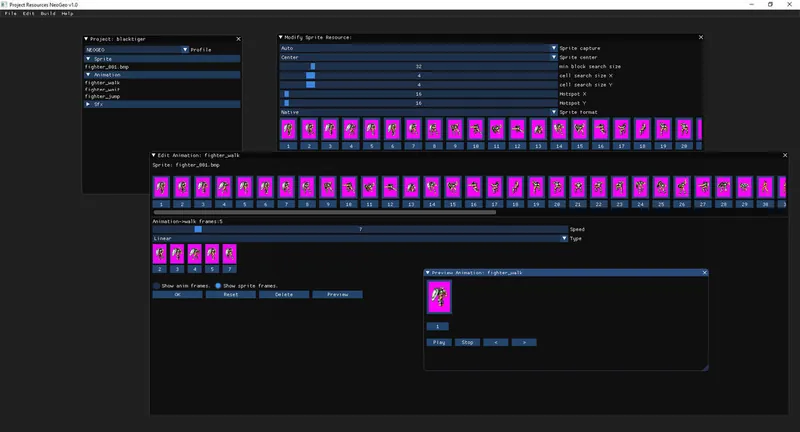Screen dimensions: 800x432
Task: Click the OK button in Edit Animation
Action: (x=177, y=295)
